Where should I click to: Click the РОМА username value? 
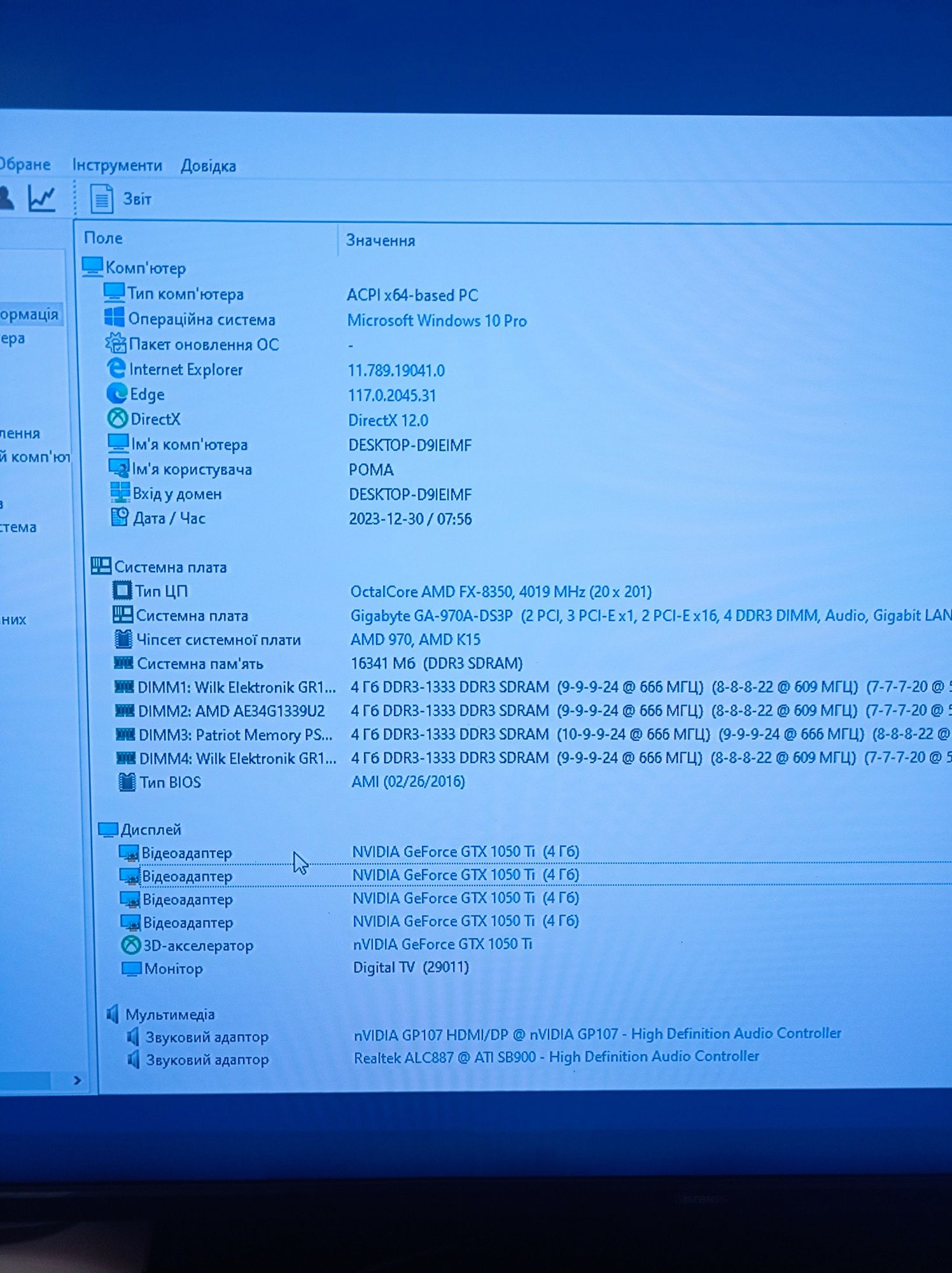tap(371, 470)
